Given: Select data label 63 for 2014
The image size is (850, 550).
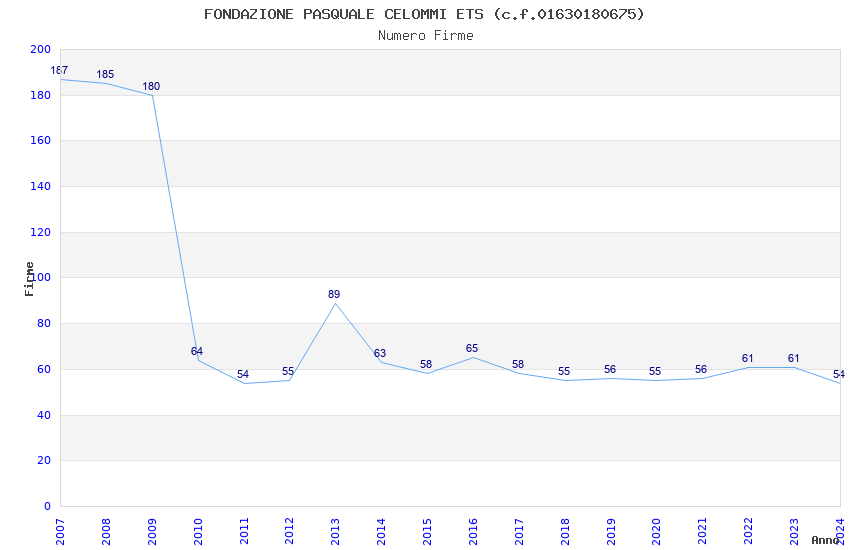Looking at the screenshot, I should coord(380,353).
